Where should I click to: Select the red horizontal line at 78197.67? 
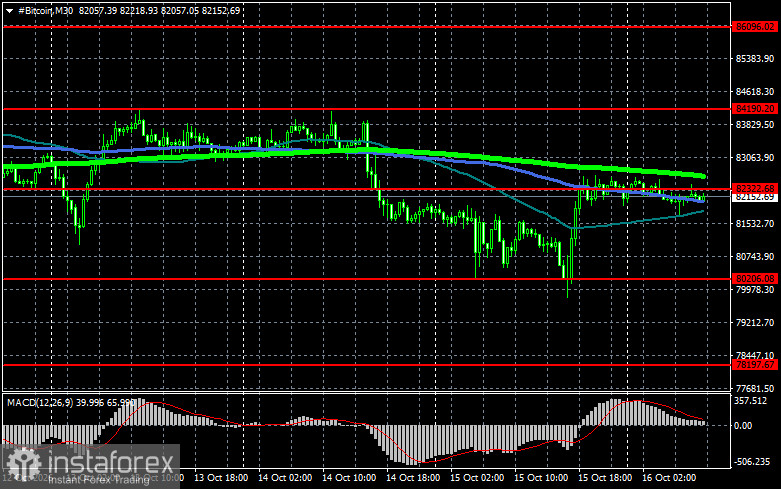point(368,365)
